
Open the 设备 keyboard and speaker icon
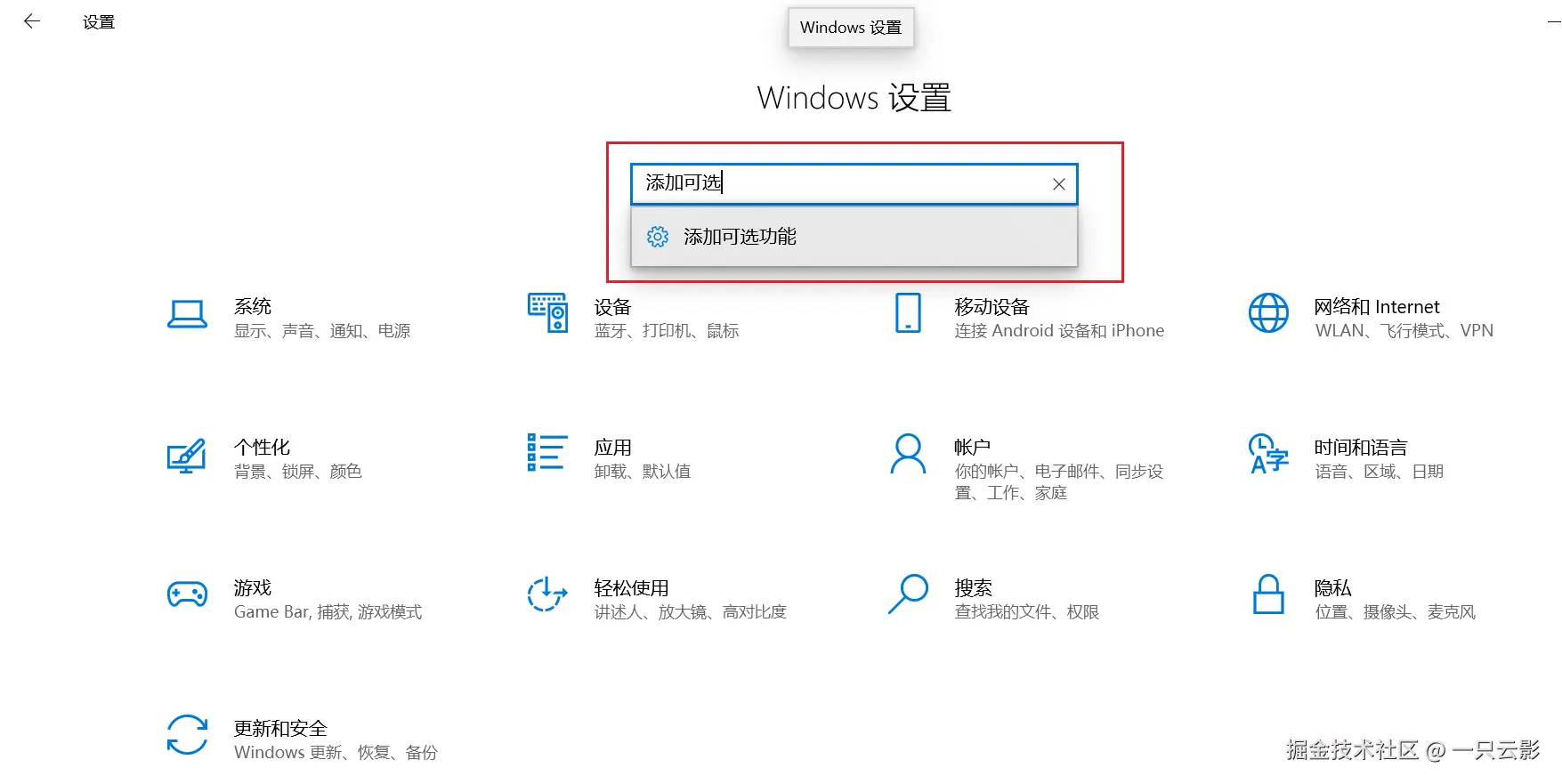547,313
